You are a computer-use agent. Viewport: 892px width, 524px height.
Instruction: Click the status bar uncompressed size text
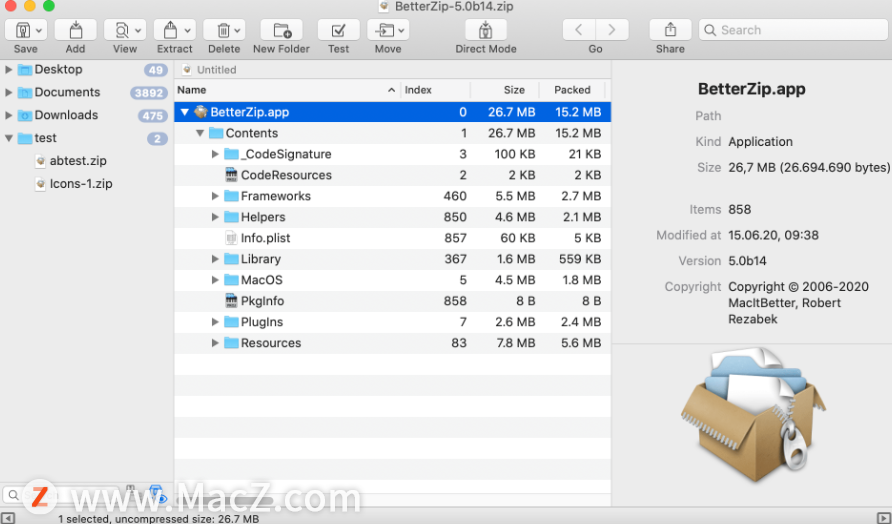click(159, 519)
